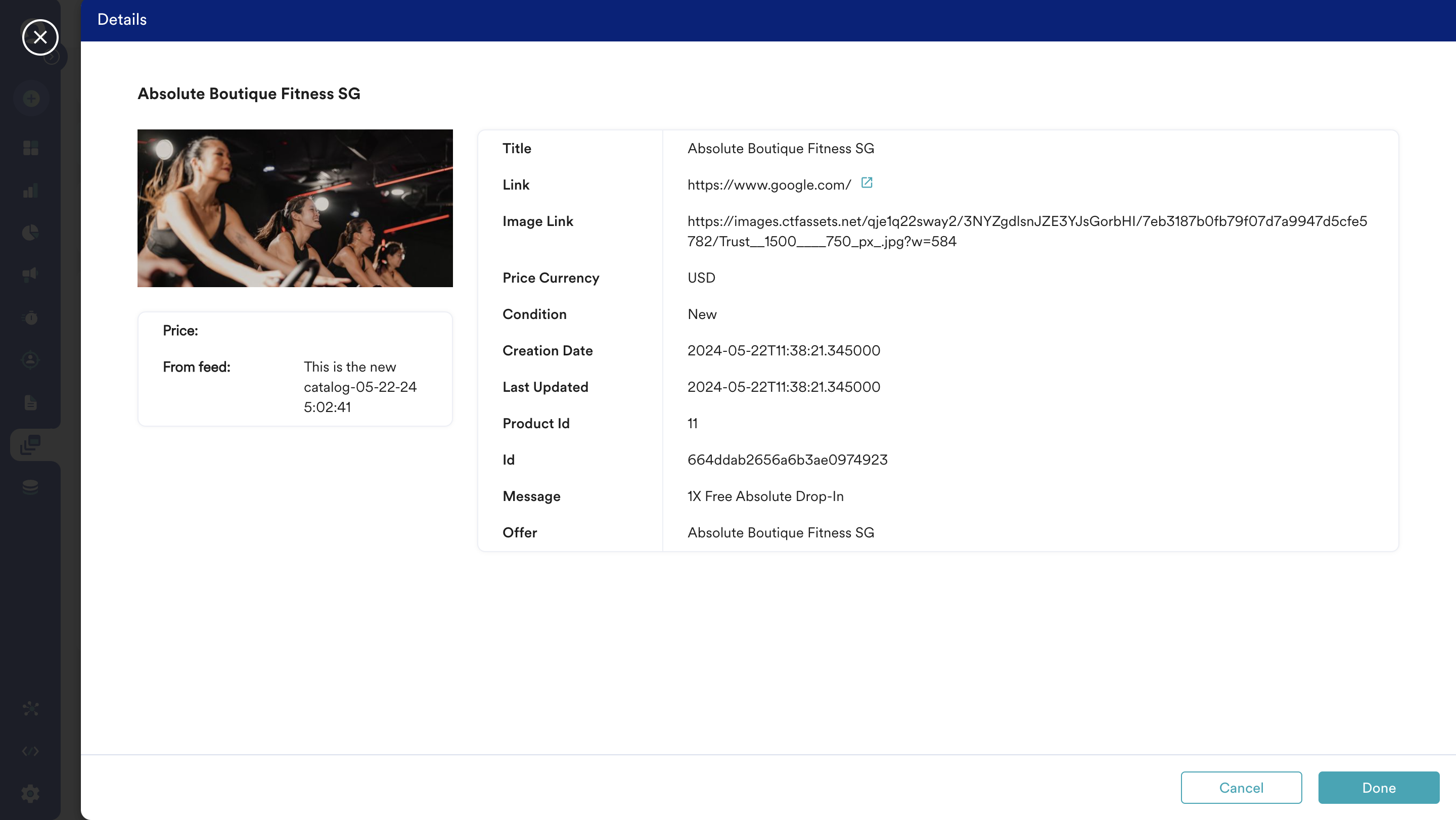Open the network integrations sidebar icon
The width and height of the screenshot is (1456, 820).
(31, 709)
